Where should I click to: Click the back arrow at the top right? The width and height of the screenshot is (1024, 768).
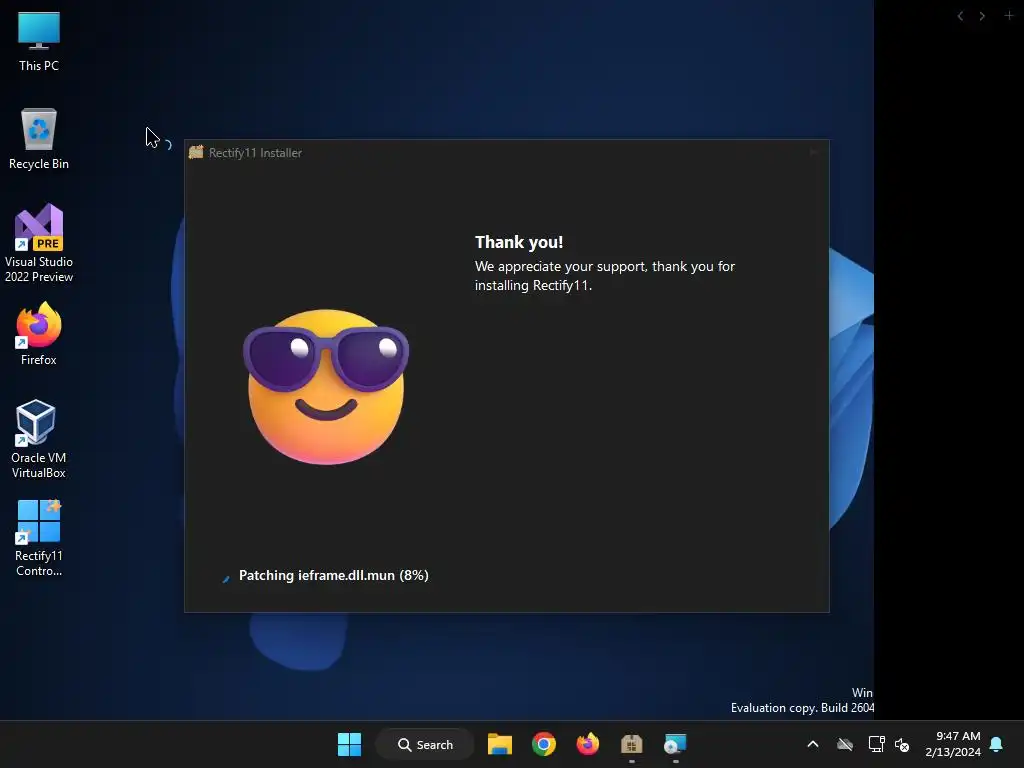960,16
